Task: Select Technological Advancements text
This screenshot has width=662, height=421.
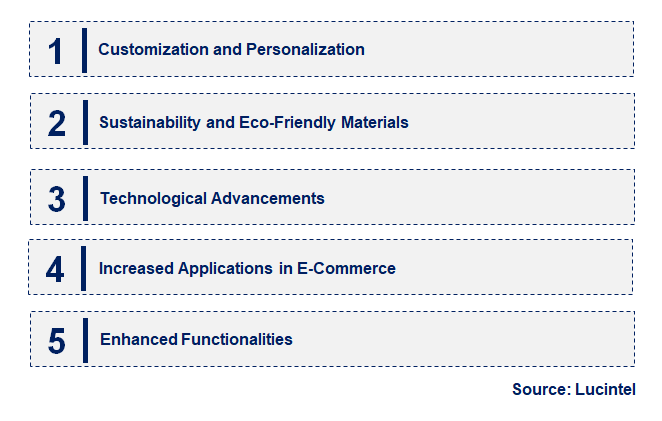Action: click(212, 198)
